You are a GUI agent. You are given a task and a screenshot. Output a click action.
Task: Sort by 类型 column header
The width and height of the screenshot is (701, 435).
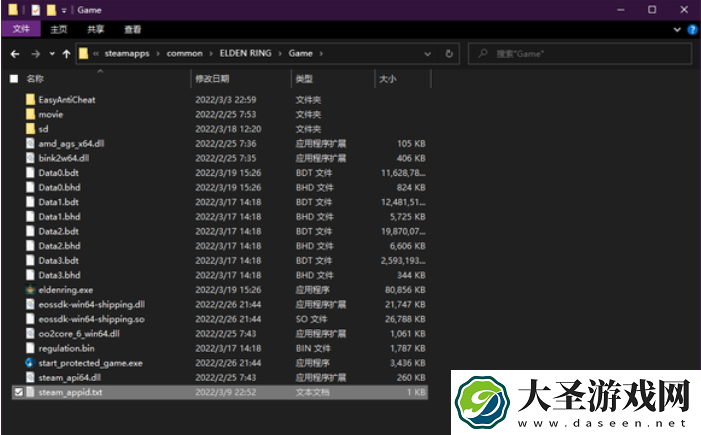click(x=304, y=79)
